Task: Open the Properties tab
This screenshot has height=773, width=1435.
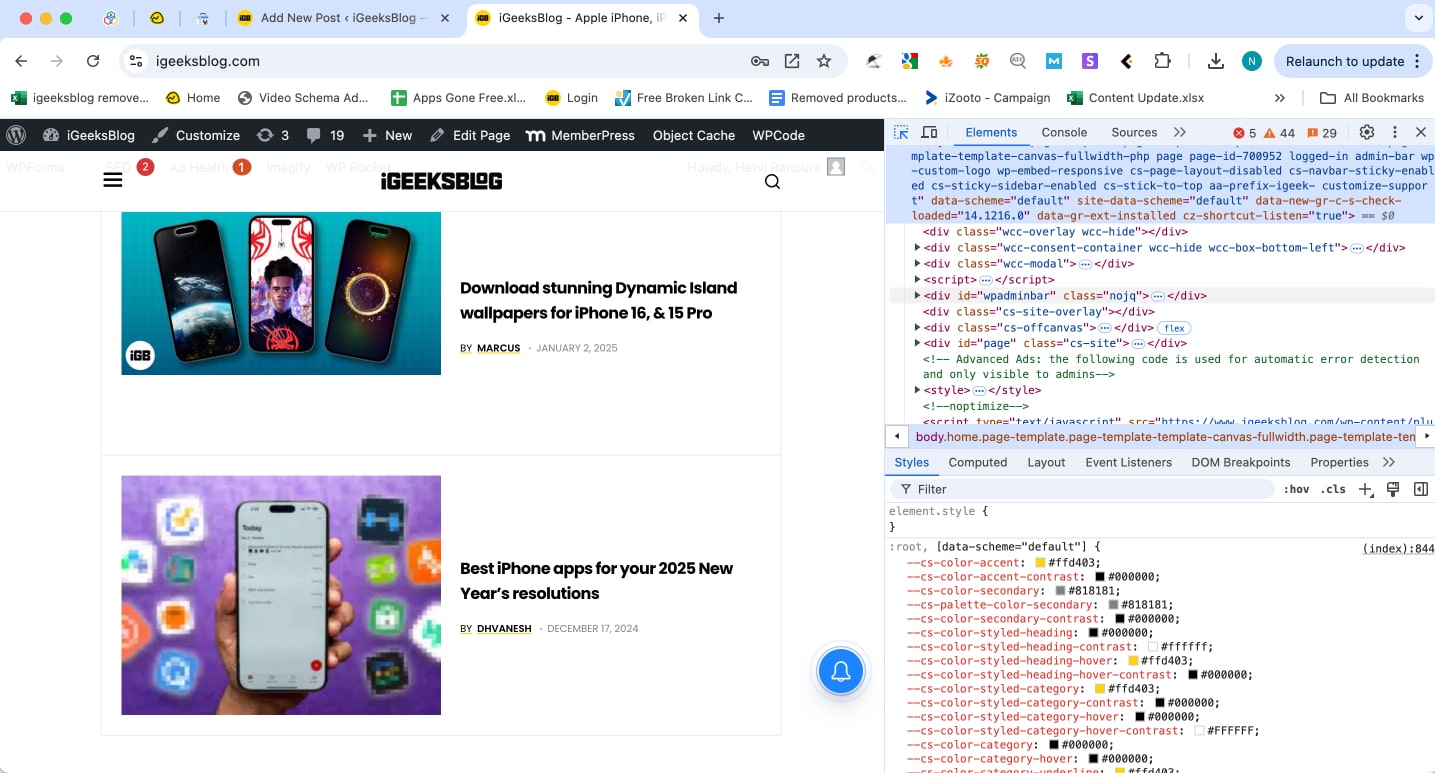Action: click(x=1339, y=462)
